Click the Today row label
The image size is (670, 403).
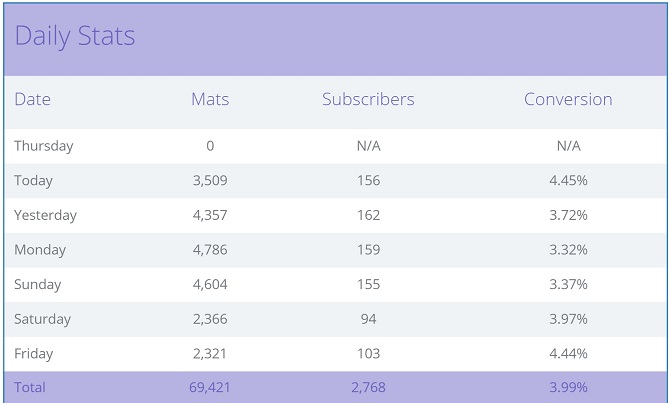[x=33, y=181]
